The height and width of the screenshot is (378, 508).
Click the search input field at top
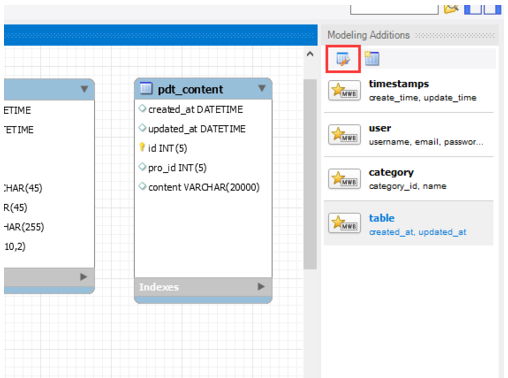click(394, 9)
